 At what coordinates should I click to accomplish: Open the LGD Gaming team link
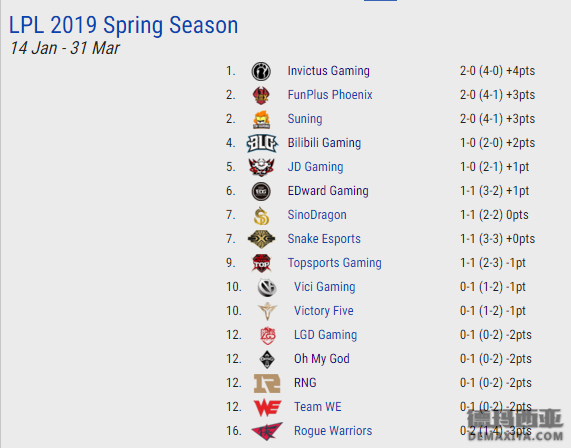(x=326, y=335)
